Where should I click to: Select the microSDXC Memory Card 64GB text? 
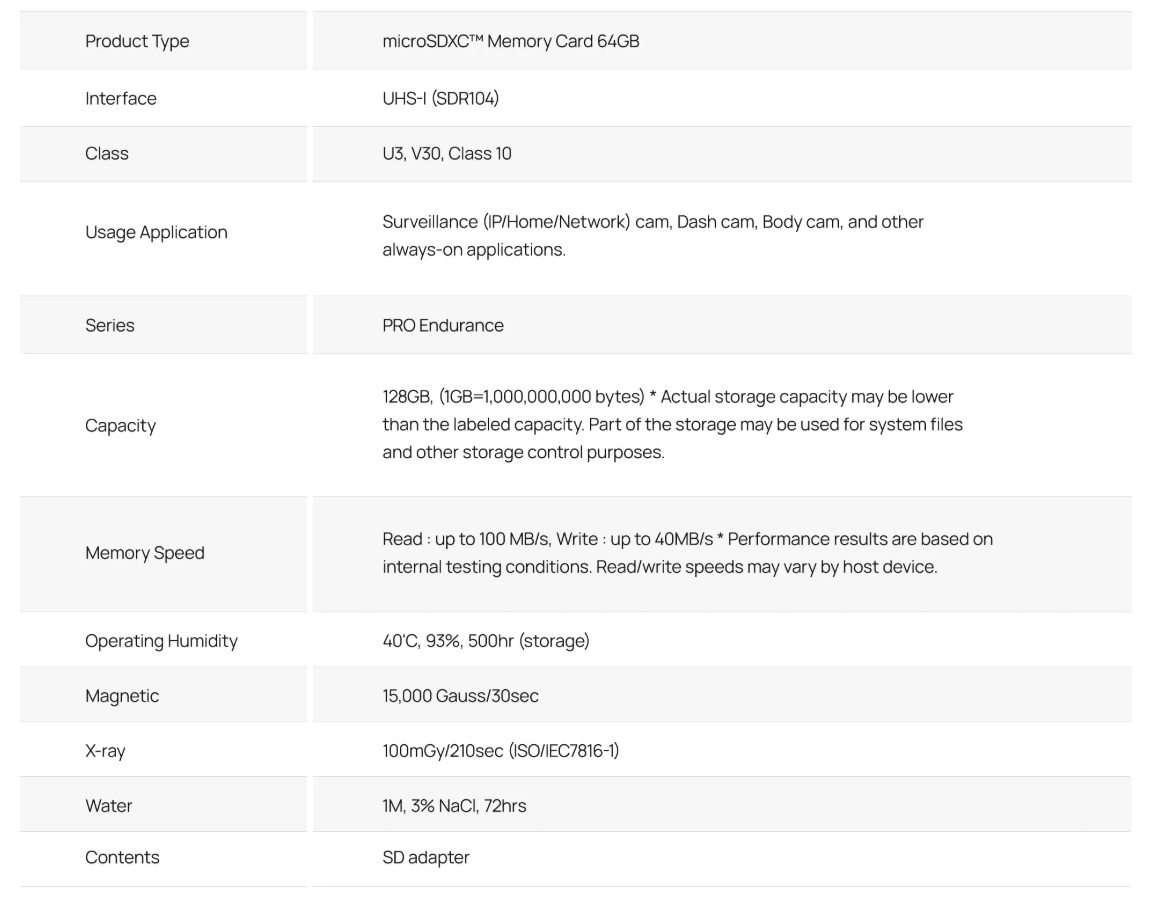pos(510,41)
